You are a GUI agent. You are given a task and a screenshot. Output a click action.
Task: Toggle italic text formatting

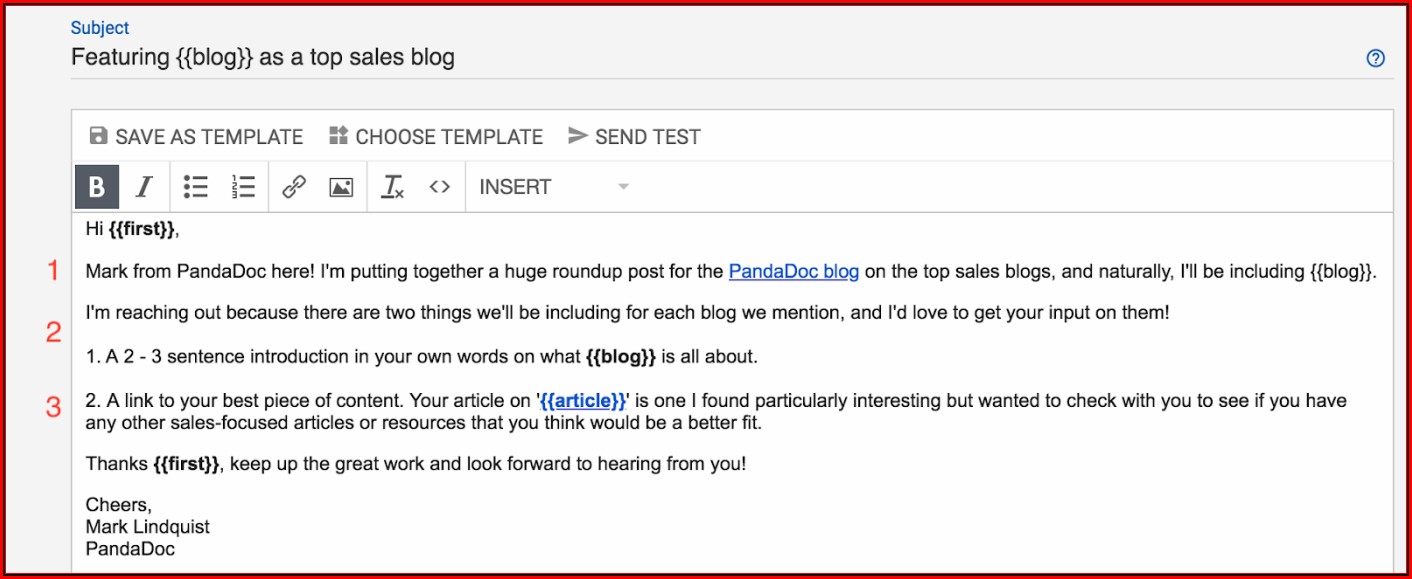(144, 187)
